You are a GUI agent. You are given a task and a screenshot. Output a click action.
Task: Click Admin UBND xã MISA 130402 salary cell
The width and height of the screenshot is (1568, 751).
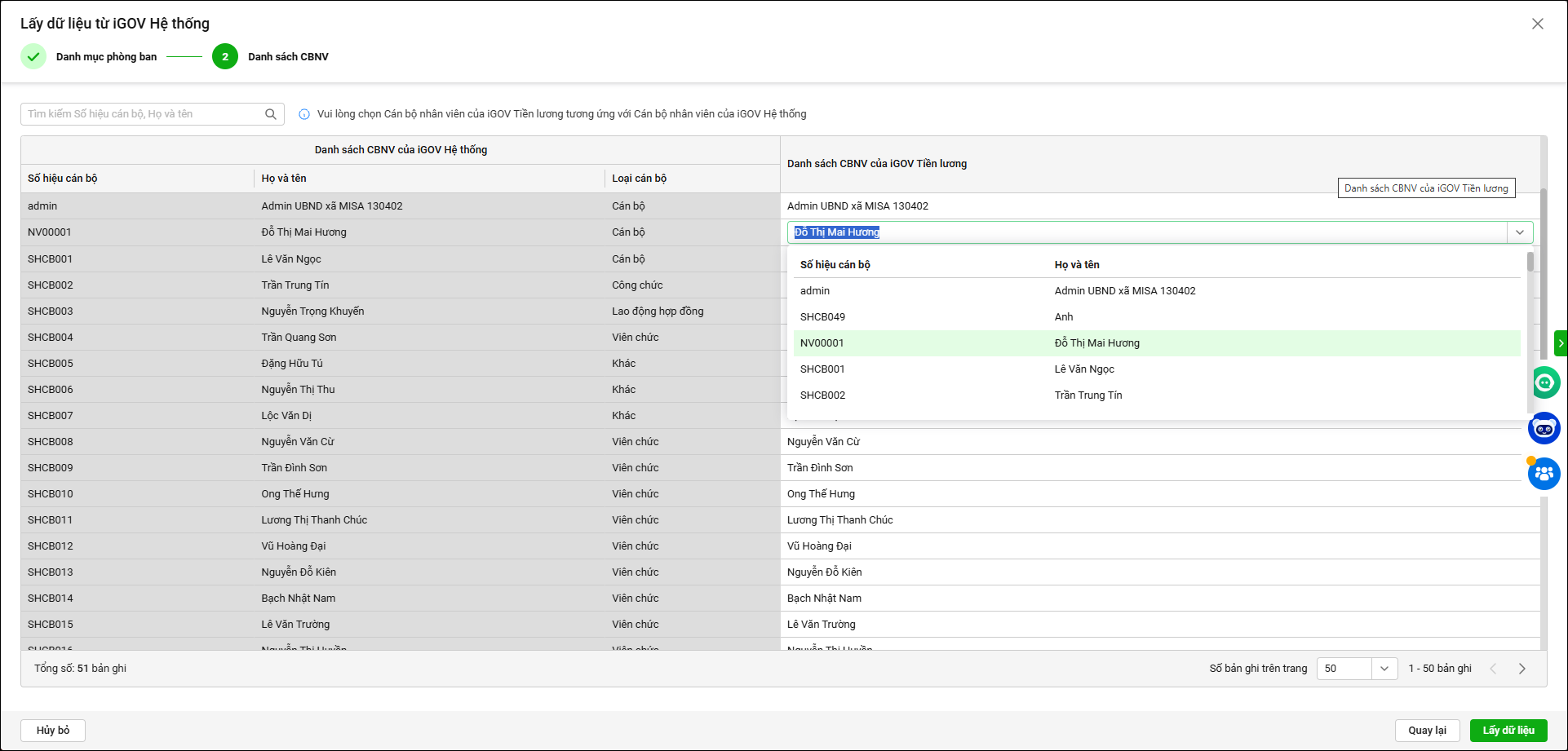1160,206
